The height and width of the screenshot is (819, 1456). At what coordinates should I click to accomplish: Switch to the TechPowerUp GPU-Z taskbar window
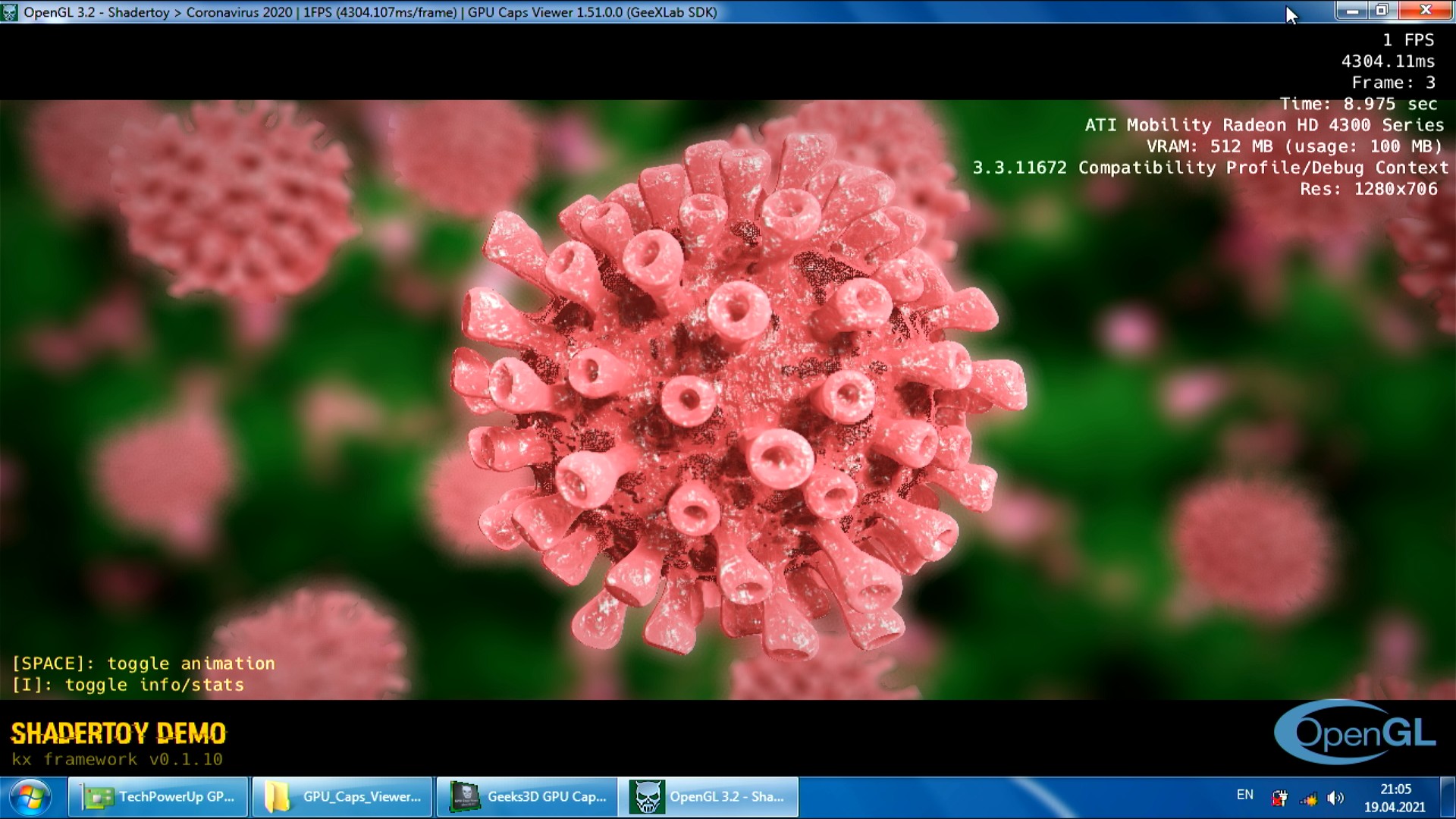click(x=158, y=797)
